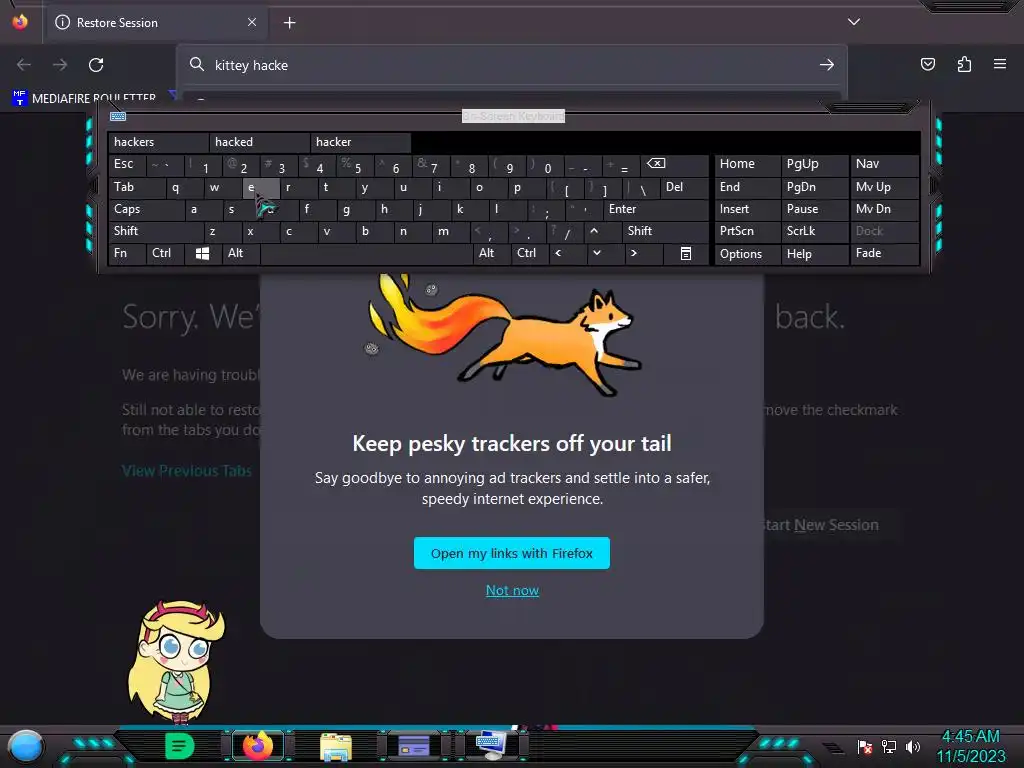
Task: Open a new tab with plus icon
Action: tap(289, 23)
